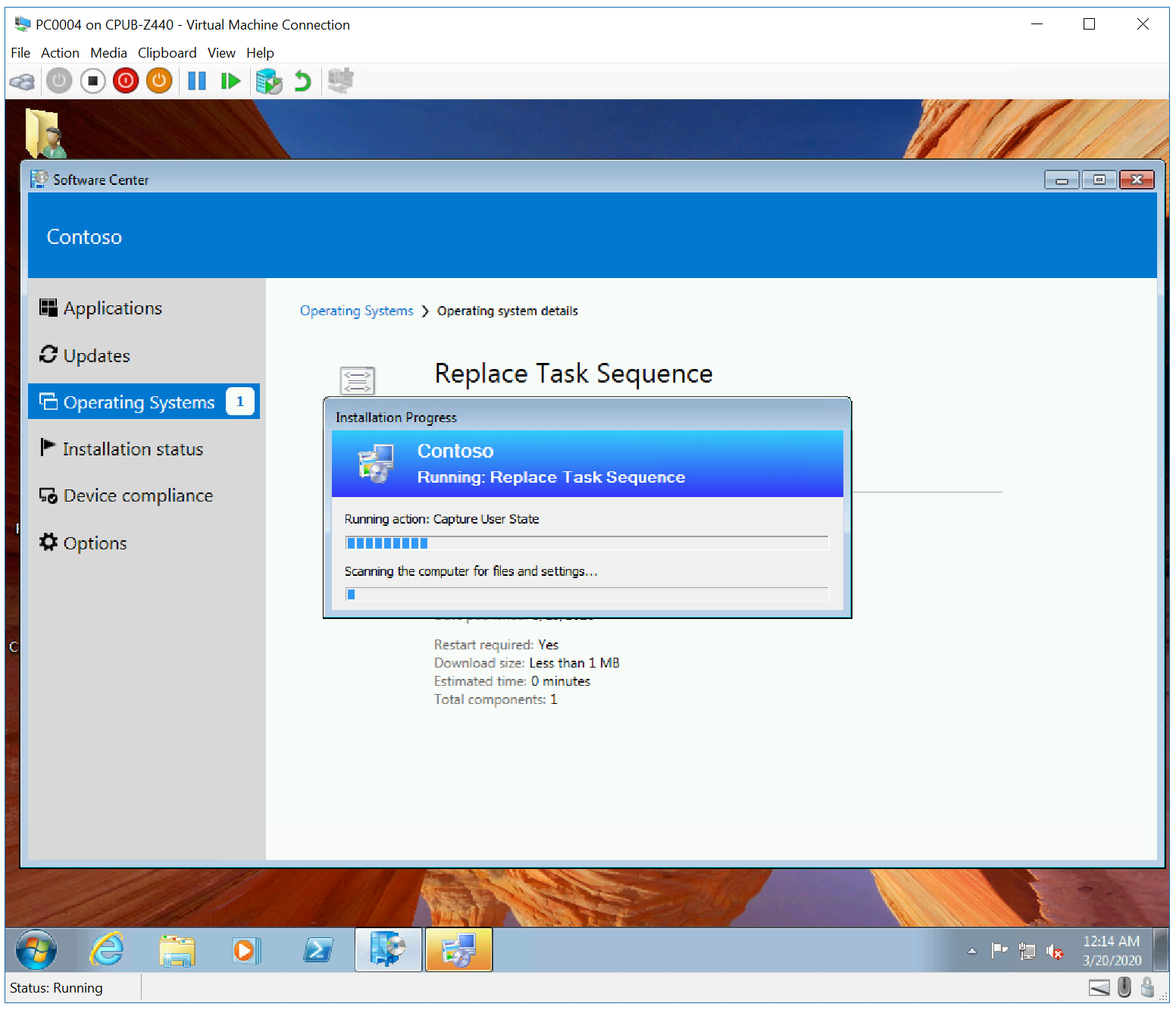Screen dimensions: 1176x1010
Task: Click the green Revert toolbar icon
Action: click(x=302, y=80)
